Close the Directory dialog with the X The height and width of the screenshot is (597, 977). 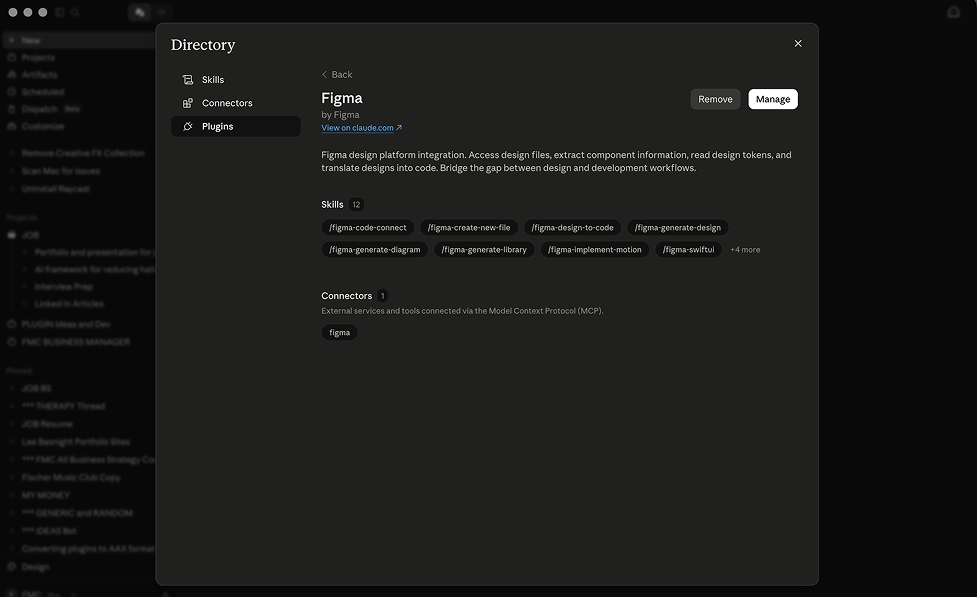798,44
